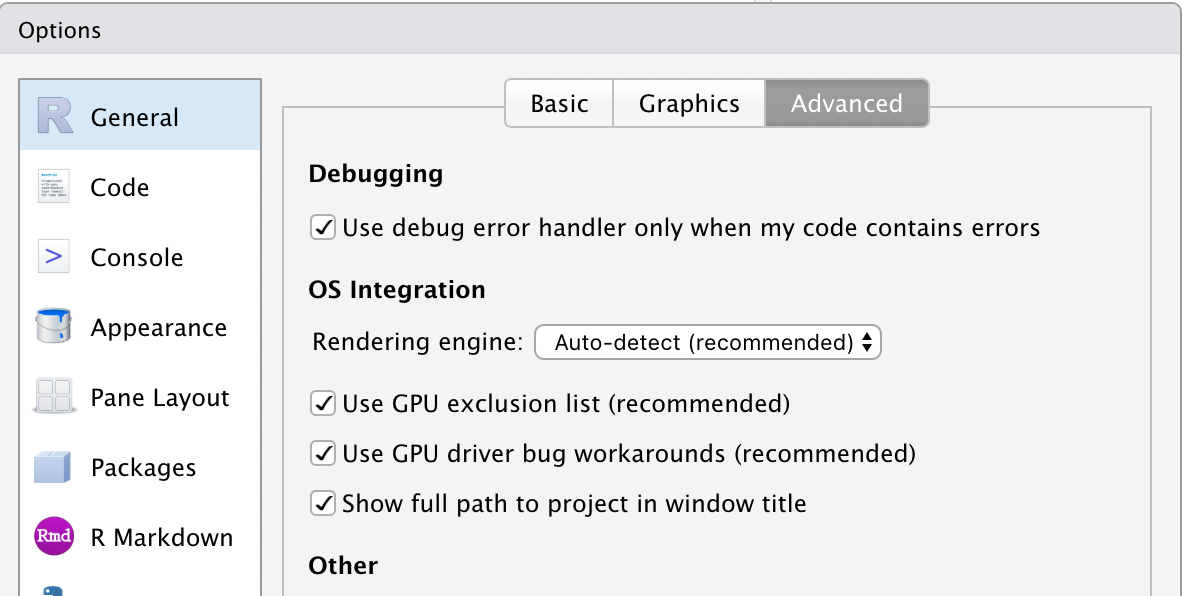Select the General category label
This screenshot has height=596, width=1182.
[134, 117]
